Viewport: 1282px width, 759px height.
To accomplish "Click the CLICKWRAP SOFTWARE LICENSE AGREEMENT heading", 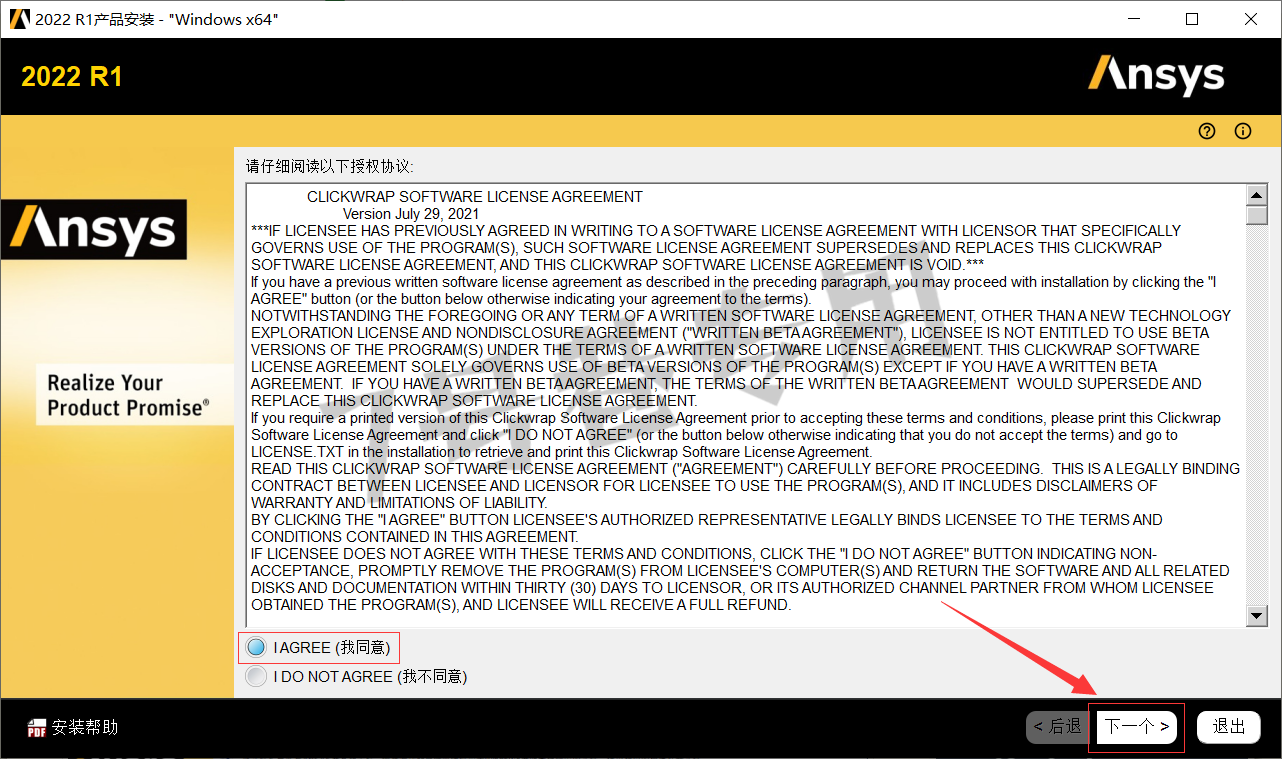I will [x=475, y=197].
